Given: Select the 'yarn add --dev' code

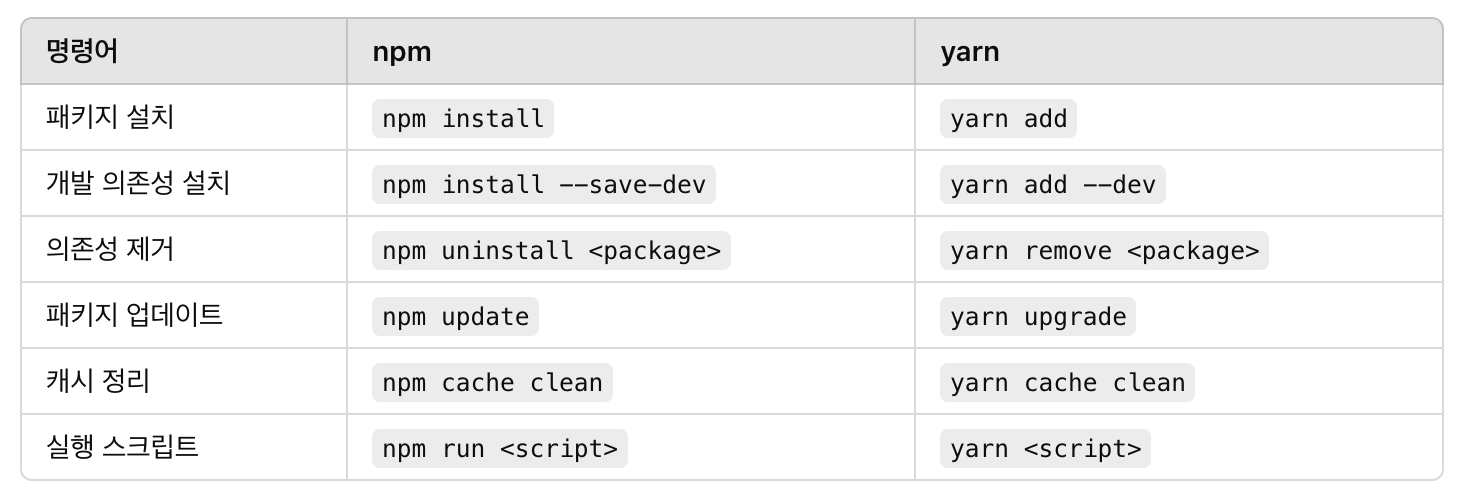Looking at the screenshot, I should (x=1052, y=185).
